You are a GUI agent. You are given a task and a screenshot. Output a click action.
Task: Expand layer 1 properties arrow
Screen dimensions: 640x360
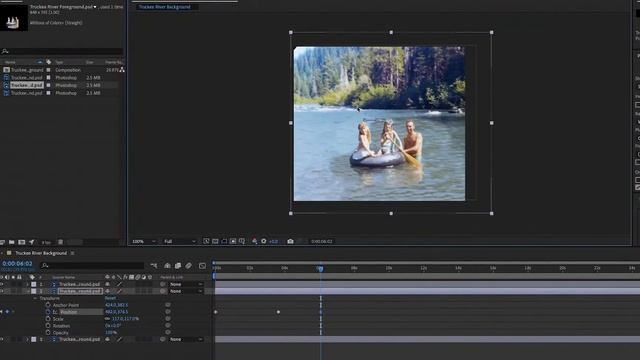28,284
